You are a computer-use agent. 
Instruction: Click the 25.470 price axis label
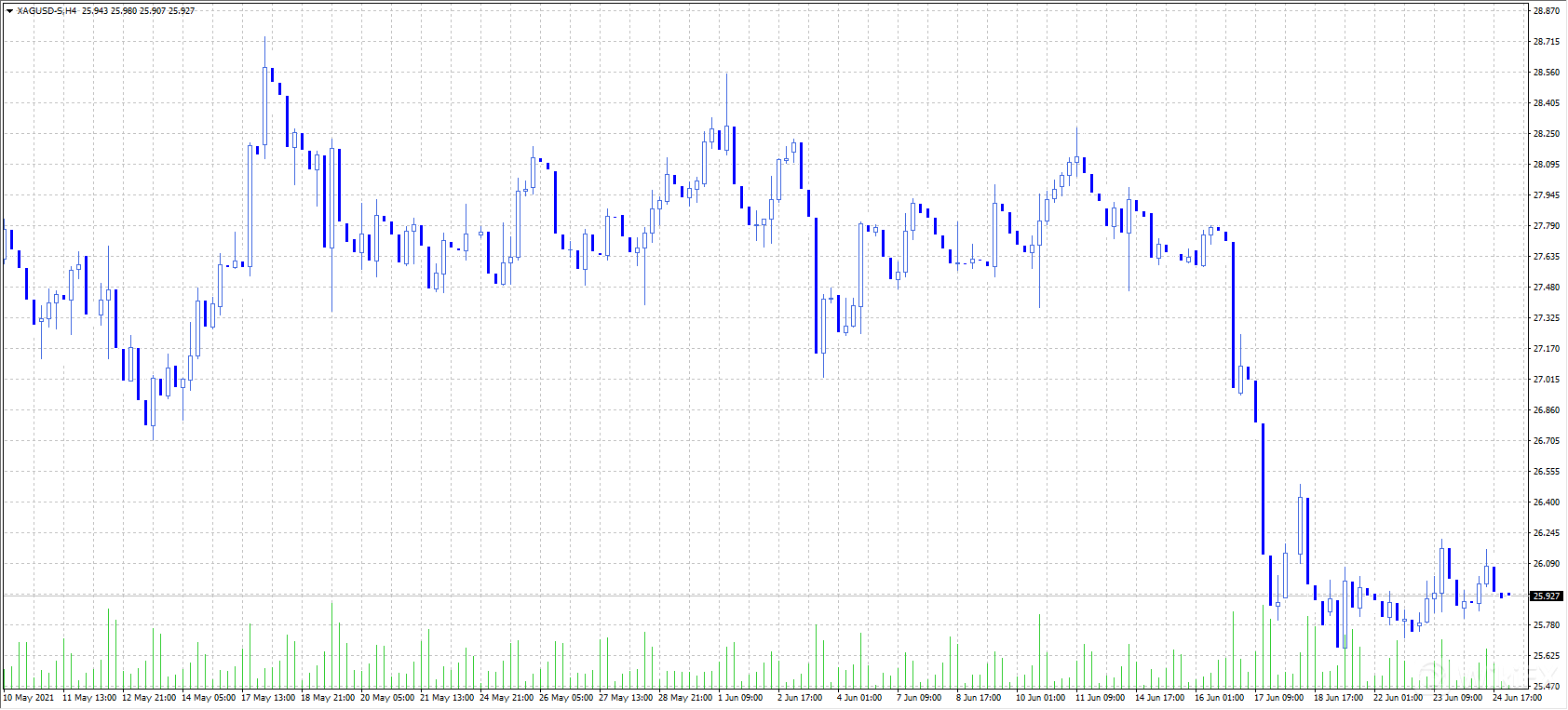click(1546, 686)
